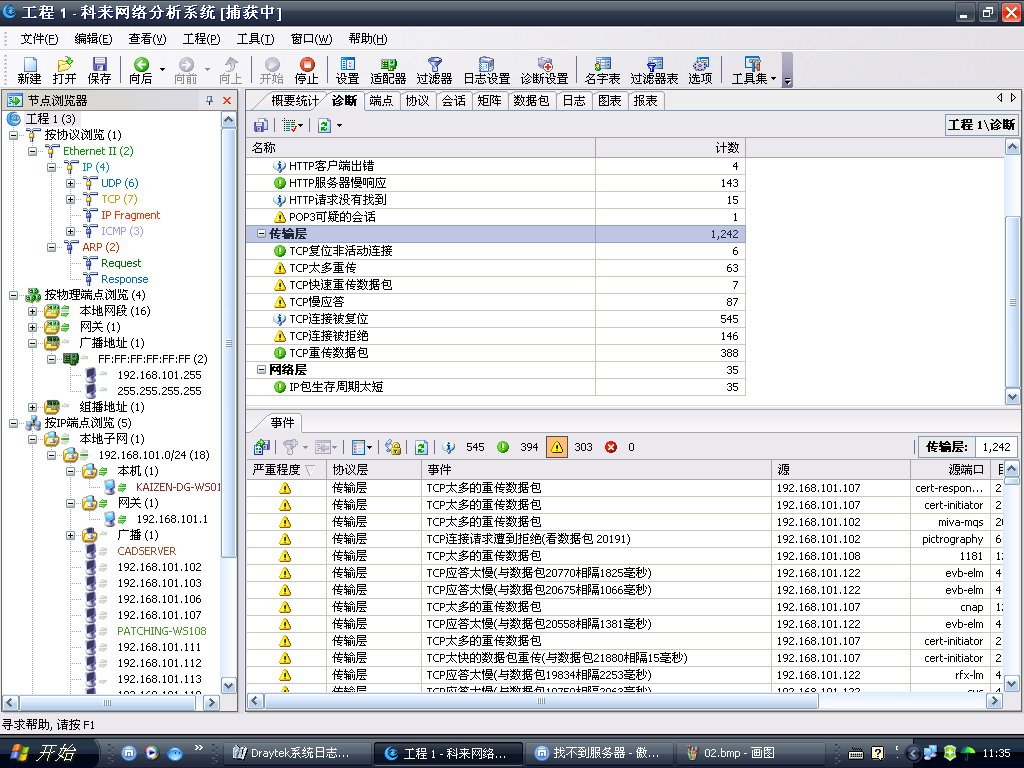Toggle the warning filter showing 303 events
1024x768 pixels.
click(x=557, y=447)
